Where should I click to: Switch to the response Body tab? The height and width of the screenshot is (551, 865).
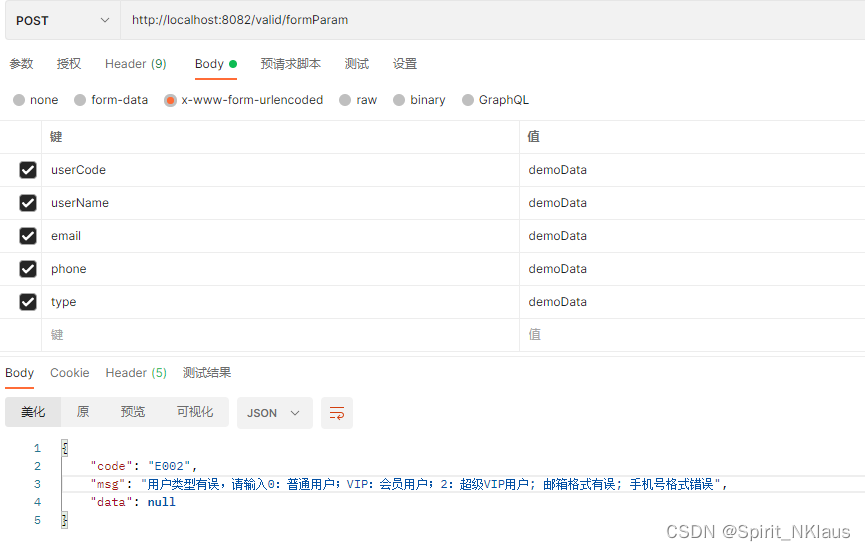(19, 373)
